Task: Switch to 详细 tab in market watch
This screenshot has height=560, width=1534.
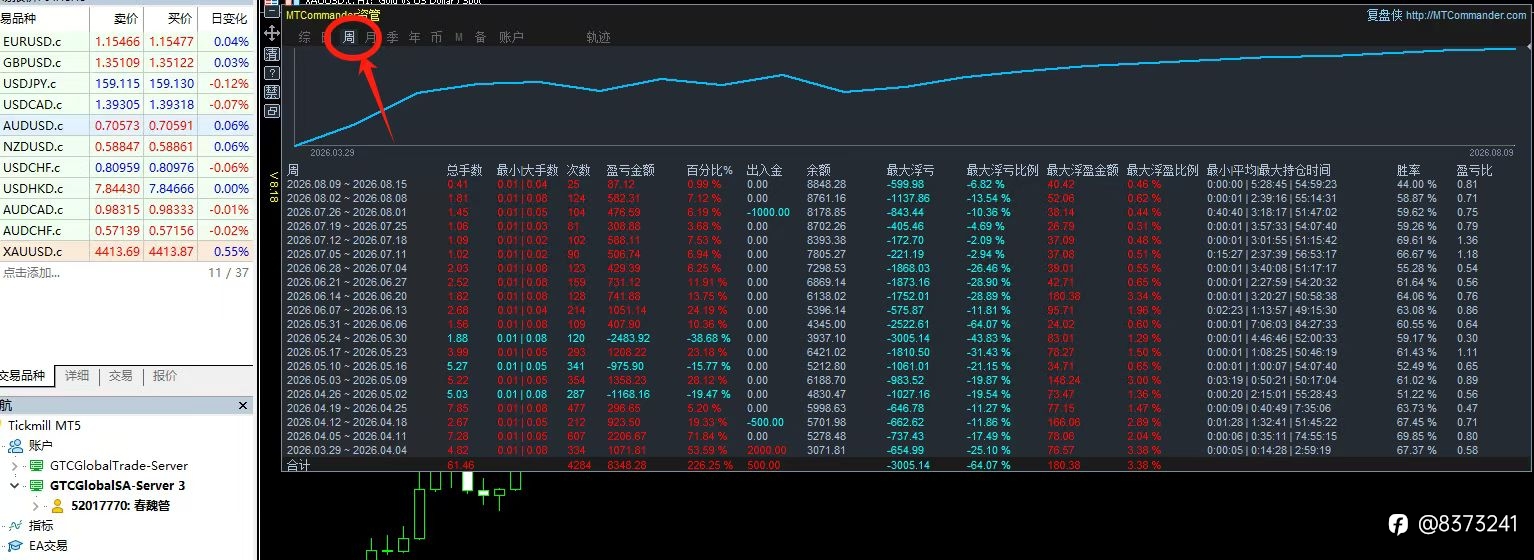Action: click(77, 376)
